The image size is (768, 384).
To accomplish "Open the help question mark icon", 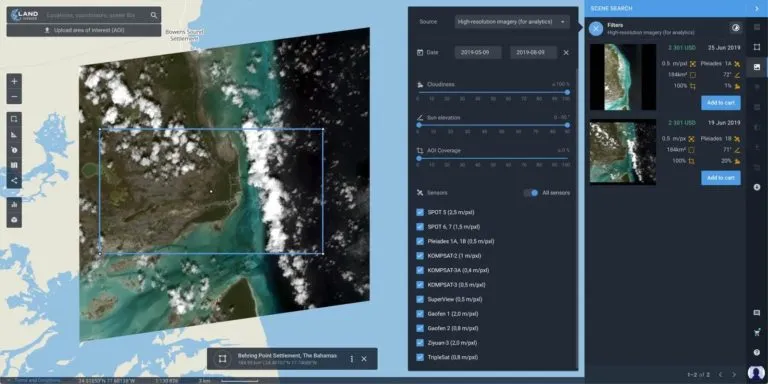I will point(757,352).
